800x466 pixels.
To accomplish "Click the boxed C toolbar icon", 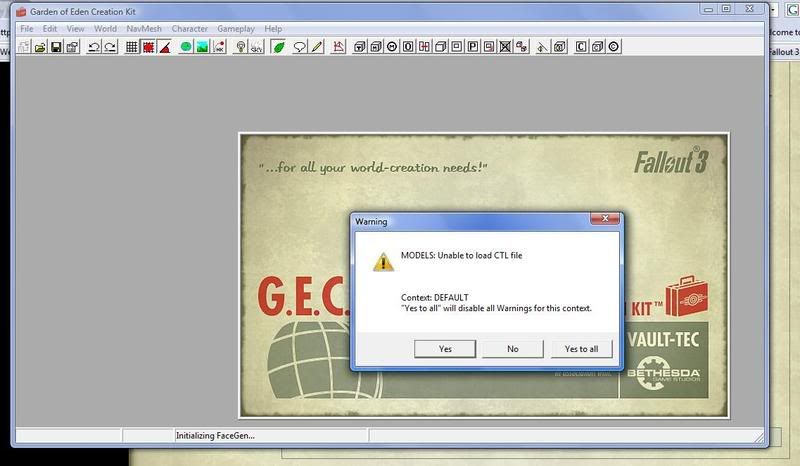I will pos(581,47).
